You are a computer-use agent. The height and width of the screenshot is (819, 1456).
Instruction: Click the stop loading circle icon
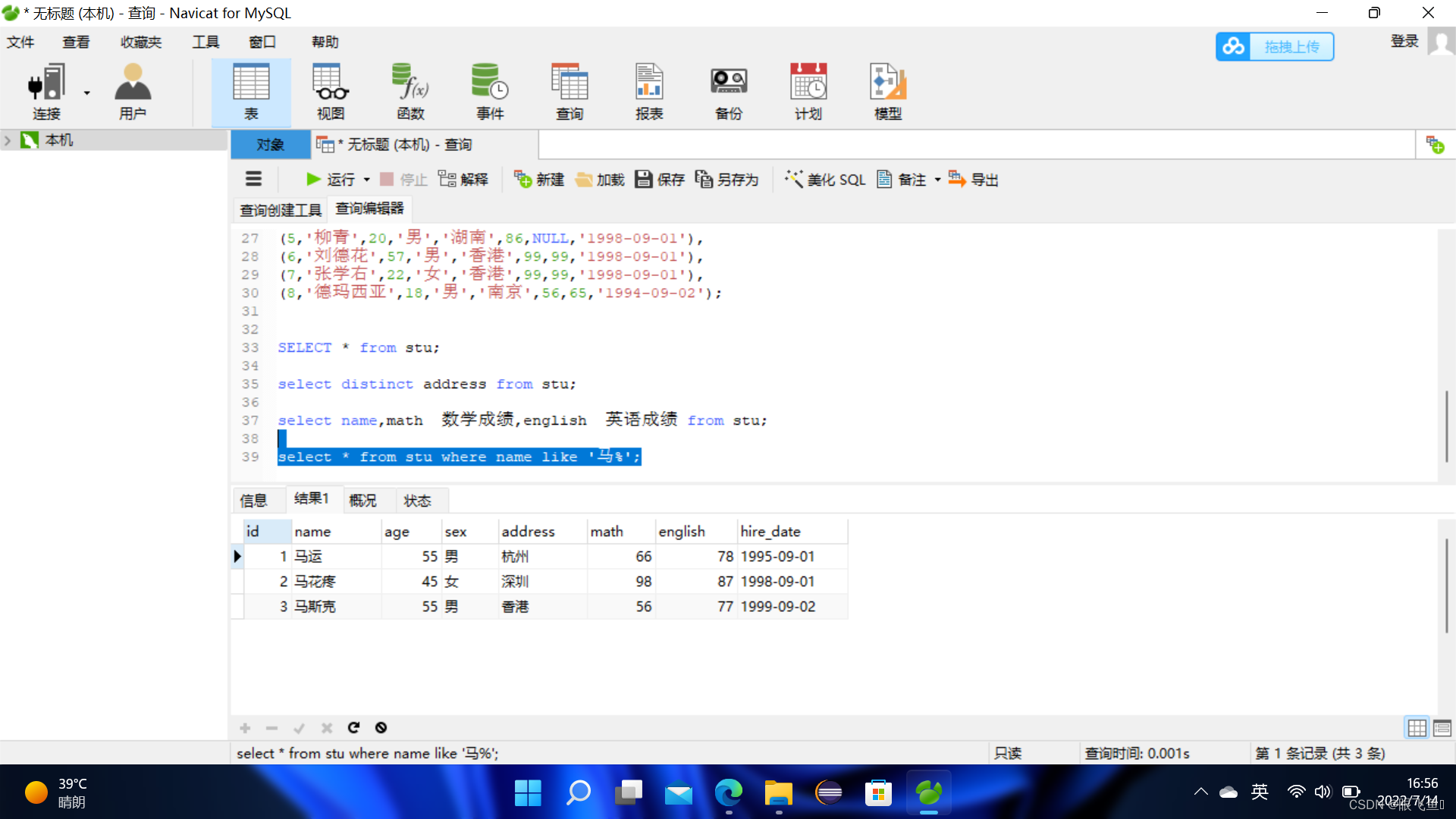point(381,728)
